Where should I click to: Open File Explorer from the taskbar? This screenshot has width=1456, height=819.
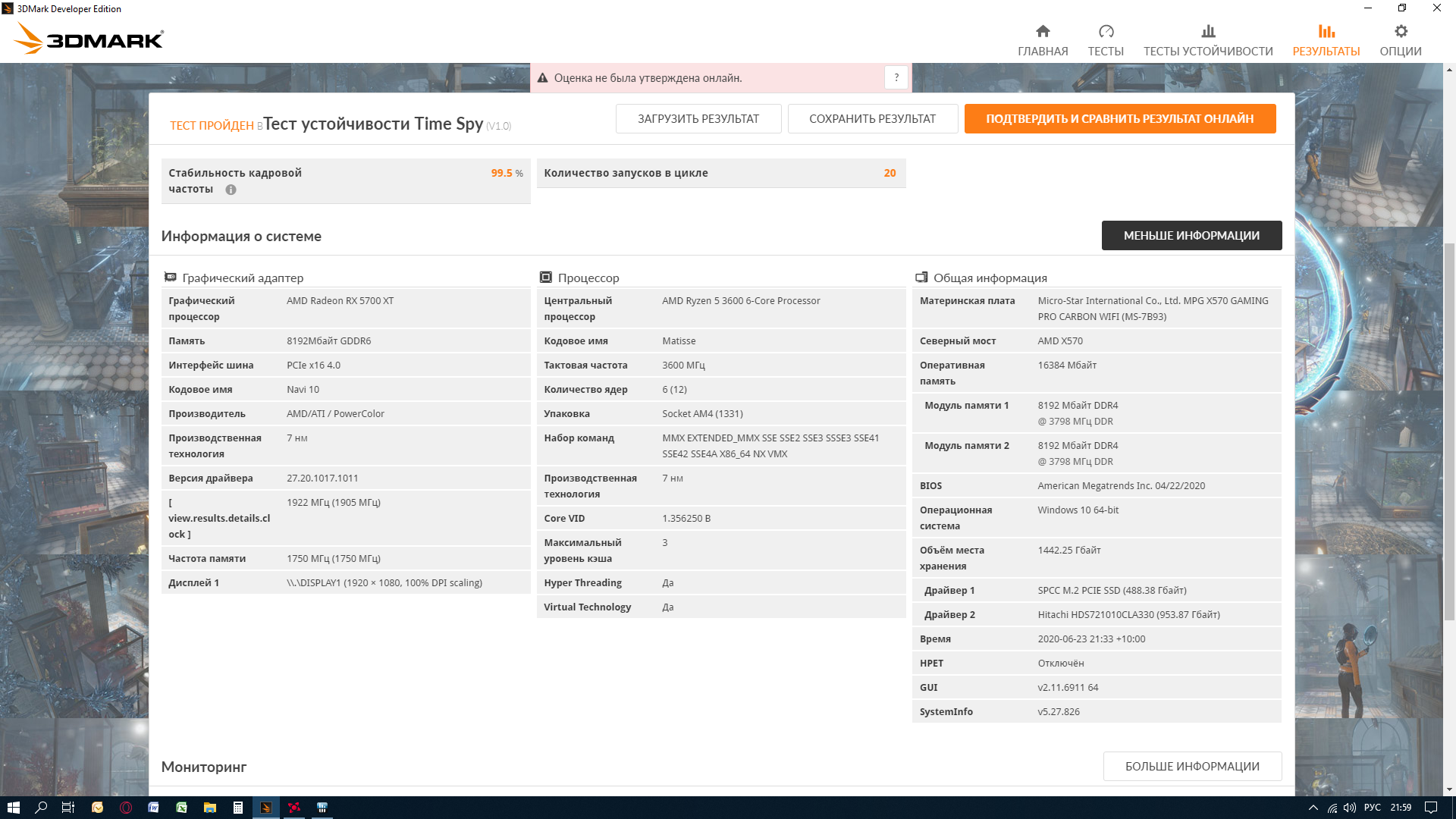210,808
